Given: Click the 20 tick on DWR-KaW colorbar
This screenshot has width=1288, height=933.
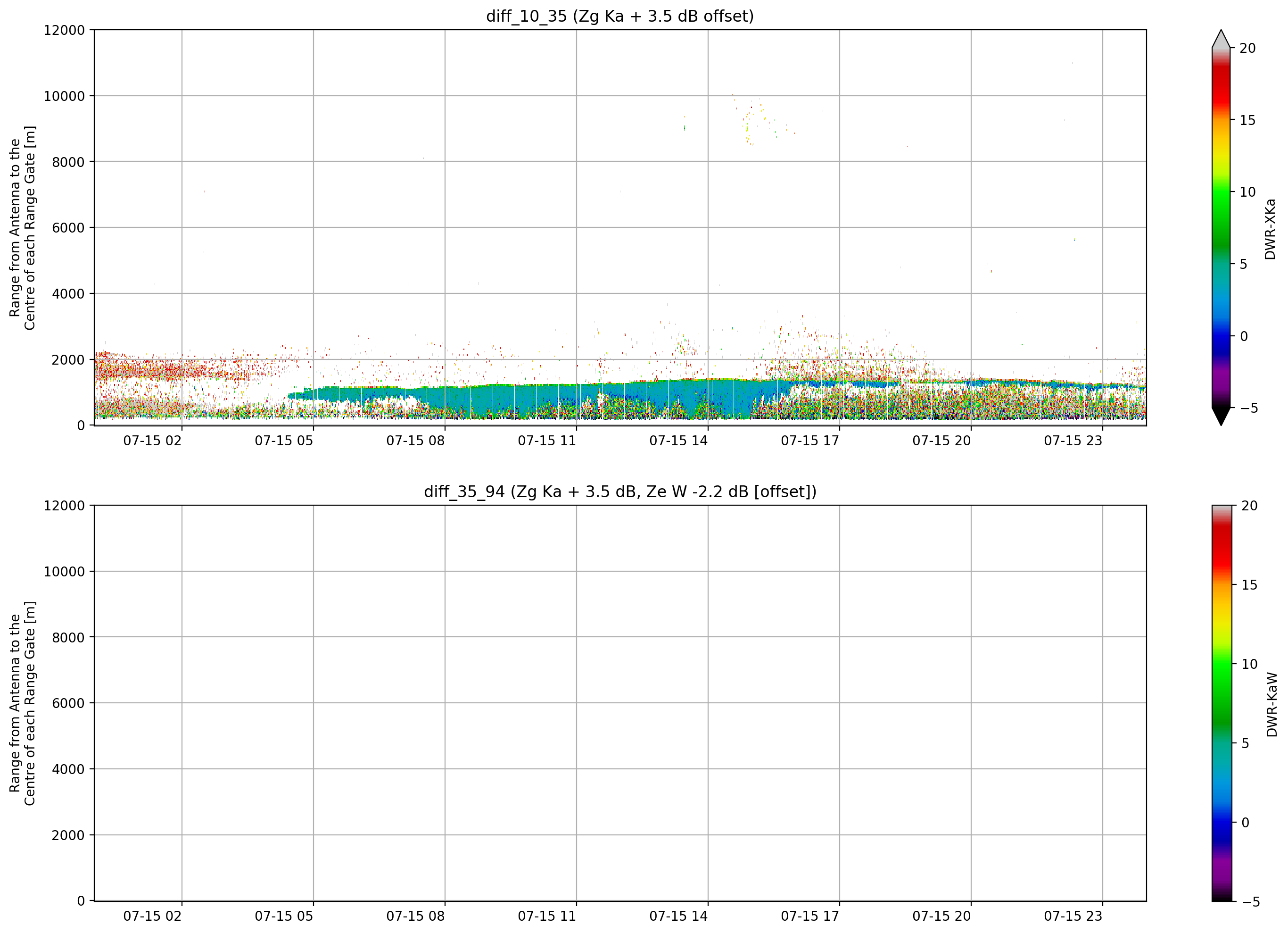Looking at the screenshot, I should coord(1249,506).
